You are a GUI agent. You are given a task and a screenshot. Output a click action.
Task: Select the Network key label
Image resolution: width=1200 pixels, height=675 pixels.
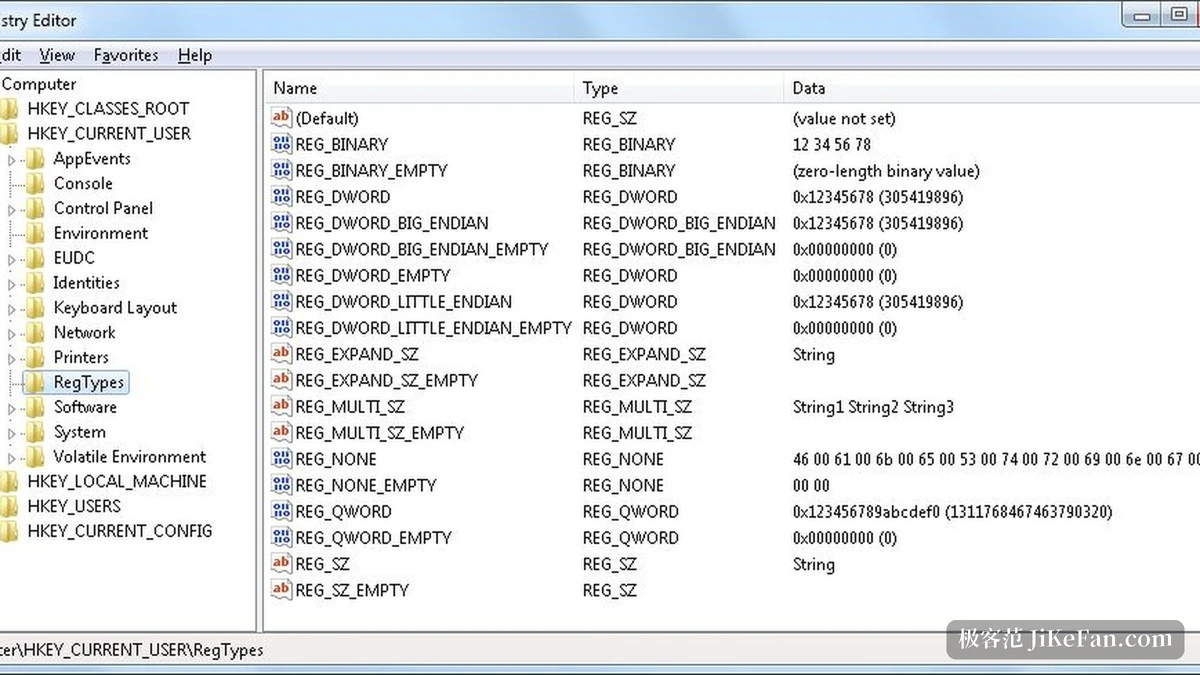coord(84,332)
